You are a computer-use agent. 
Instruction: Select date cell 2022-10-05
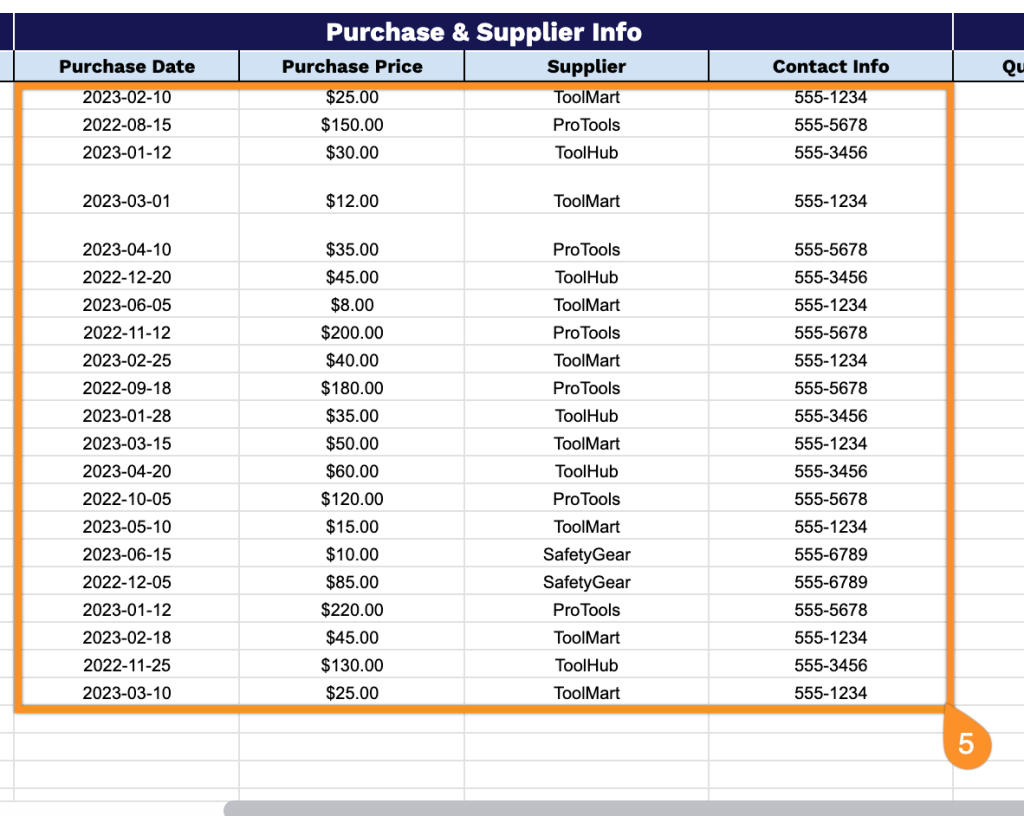(x=127, y=499)
